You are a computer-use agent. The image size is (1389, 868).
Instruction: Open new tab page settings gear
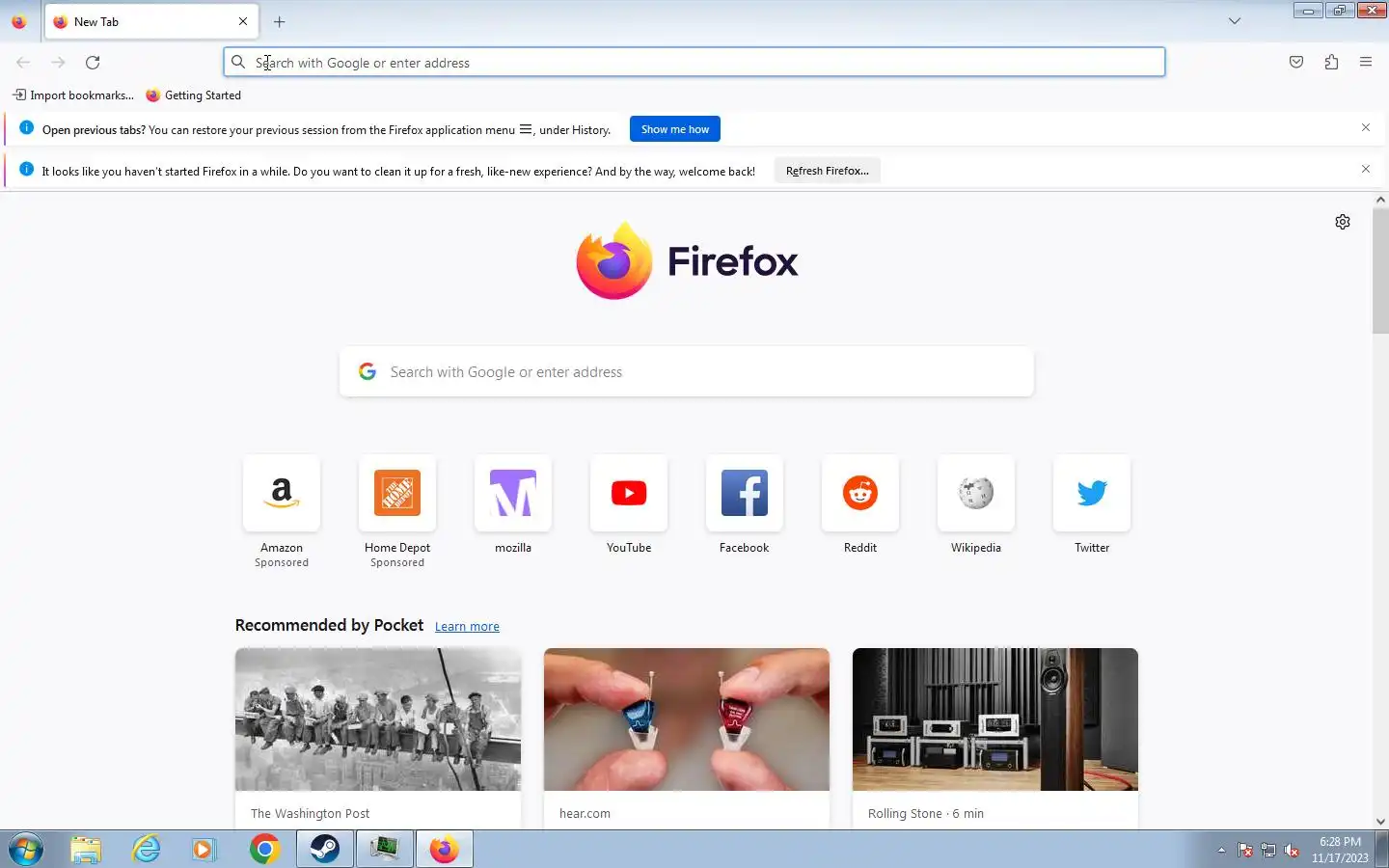coord(1343,222)
